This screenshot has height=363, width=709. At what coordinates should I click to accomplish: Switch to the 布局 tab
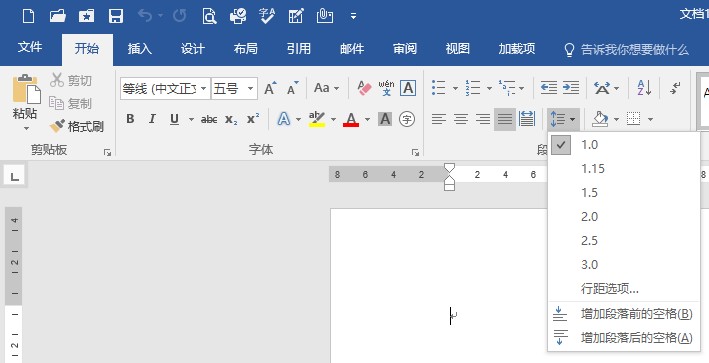[246, 48]
